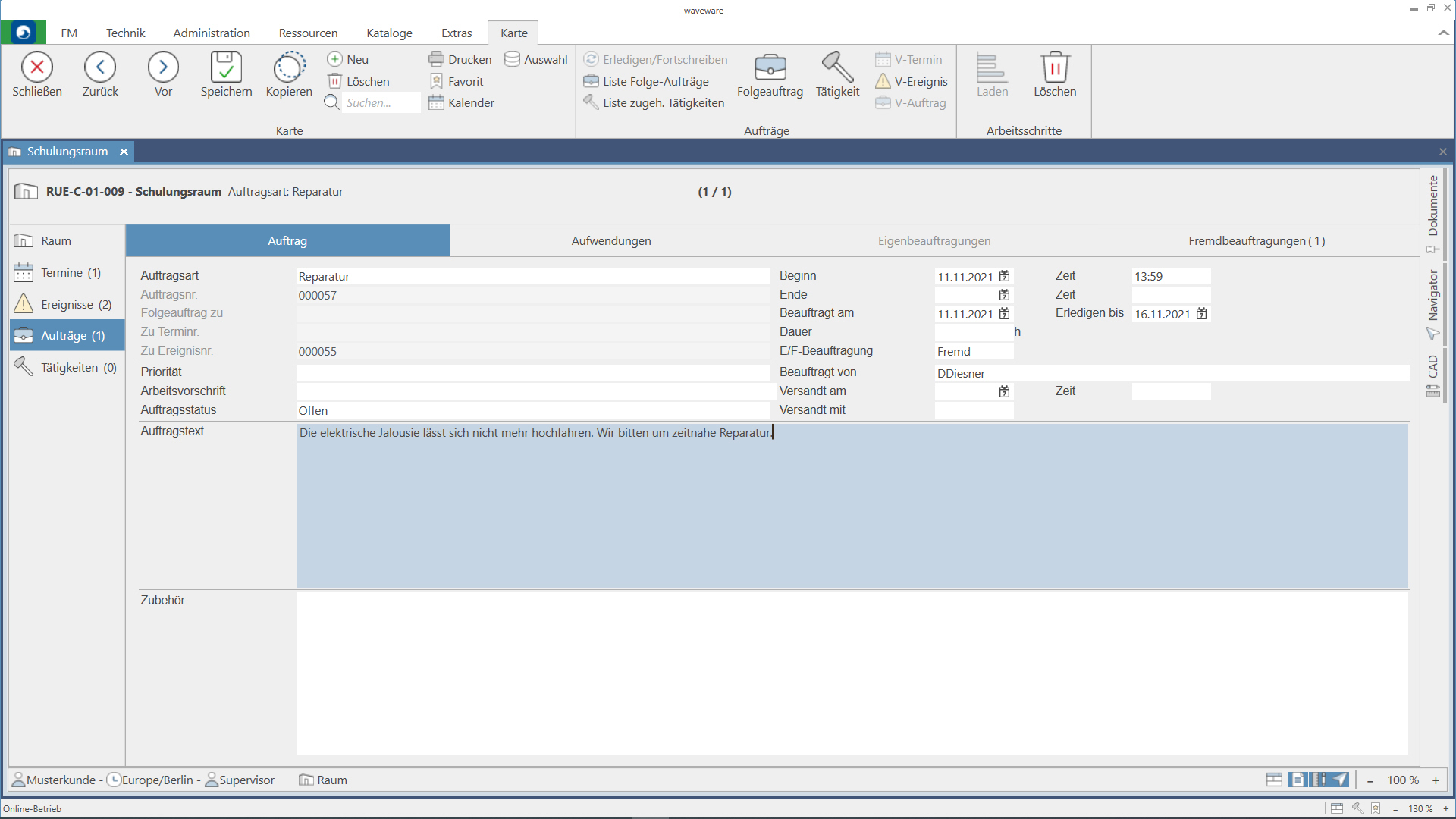Click the V-Ereignis warning icon
Screen dimensions: 1456x819
tap(883, 81)
